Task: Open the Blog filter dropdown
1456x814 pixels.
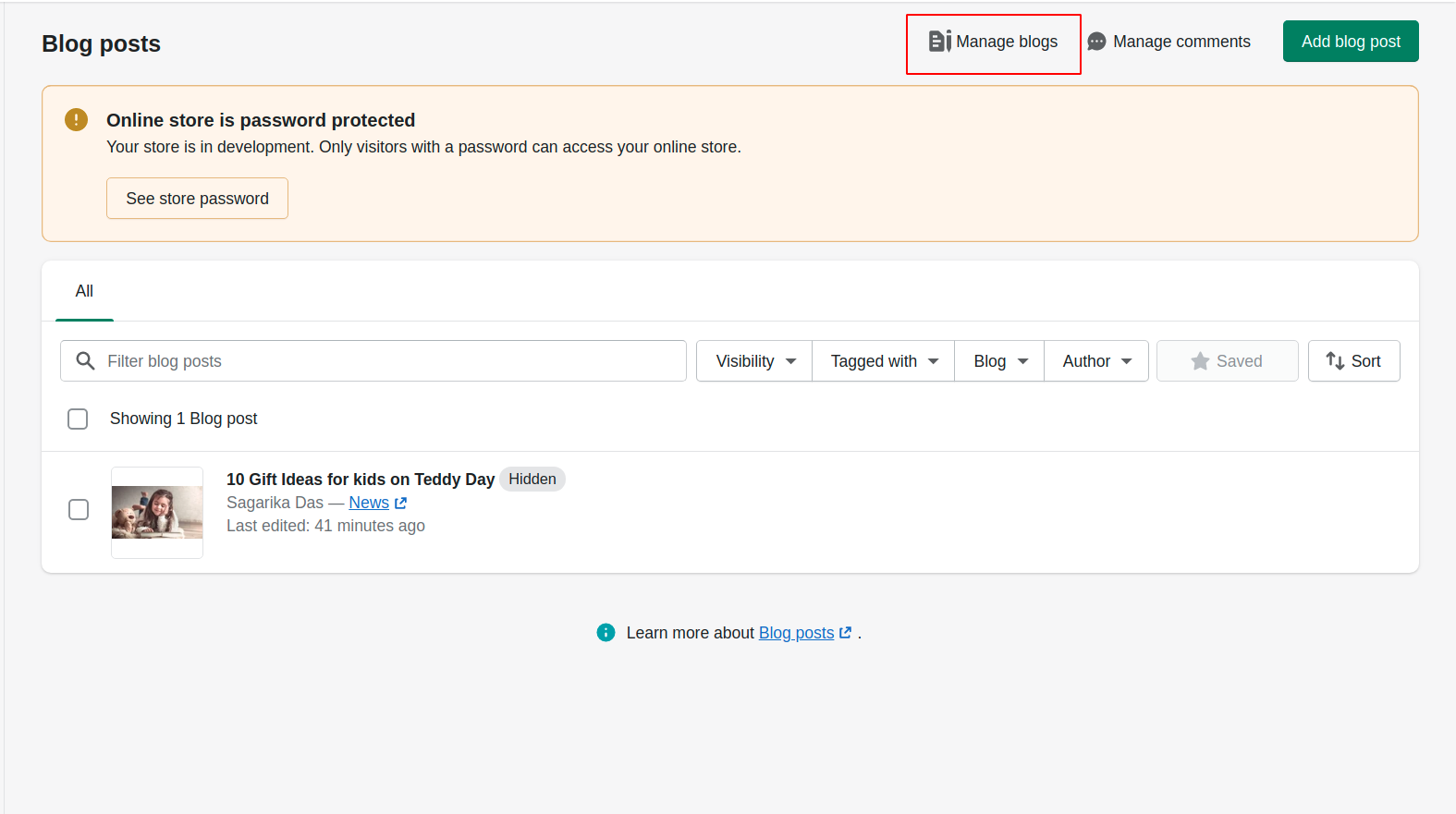Action: 999,361
